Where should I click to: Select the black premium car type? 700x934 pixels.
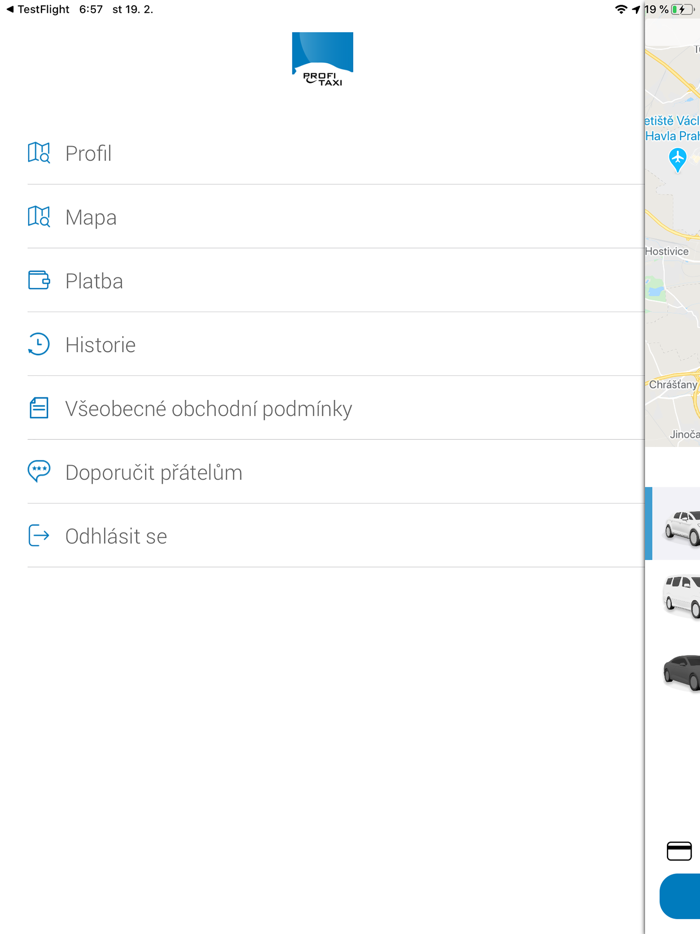pos(678,670)
